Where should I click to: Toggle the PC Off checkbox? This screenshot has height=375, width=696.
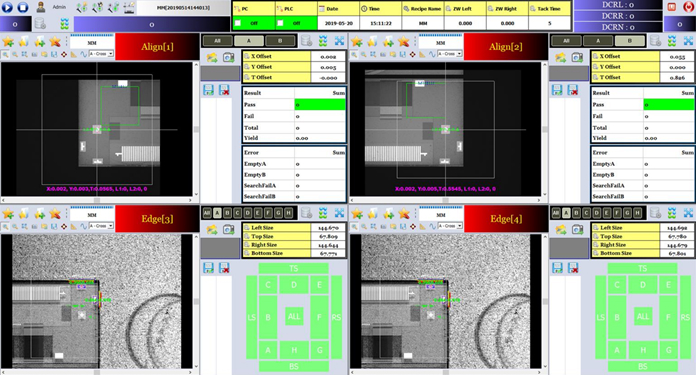pyautogui.click(x=237, y=23)
